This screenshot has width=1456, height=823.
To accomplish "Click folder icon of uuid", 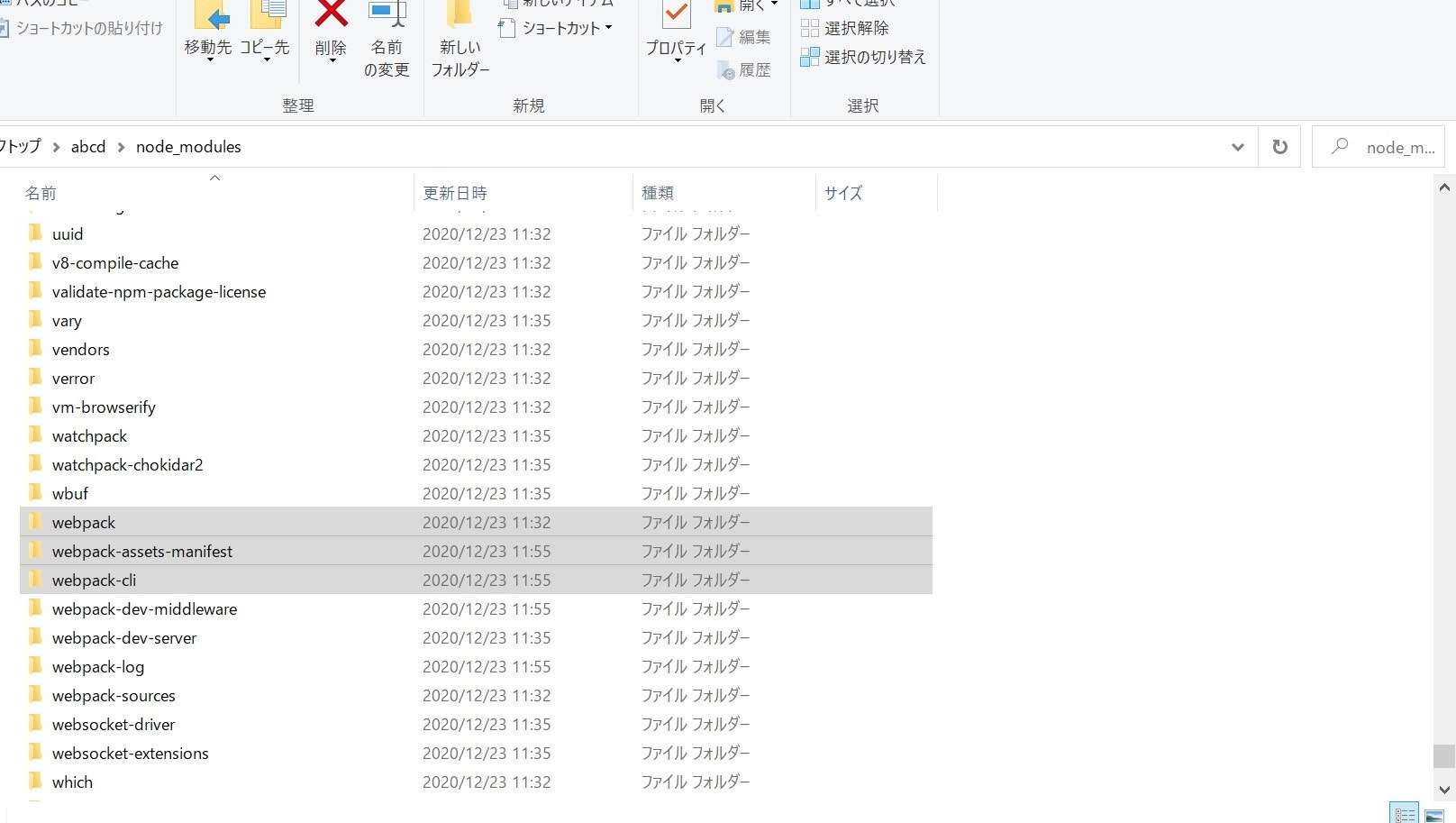I will [x=35, y=233].
